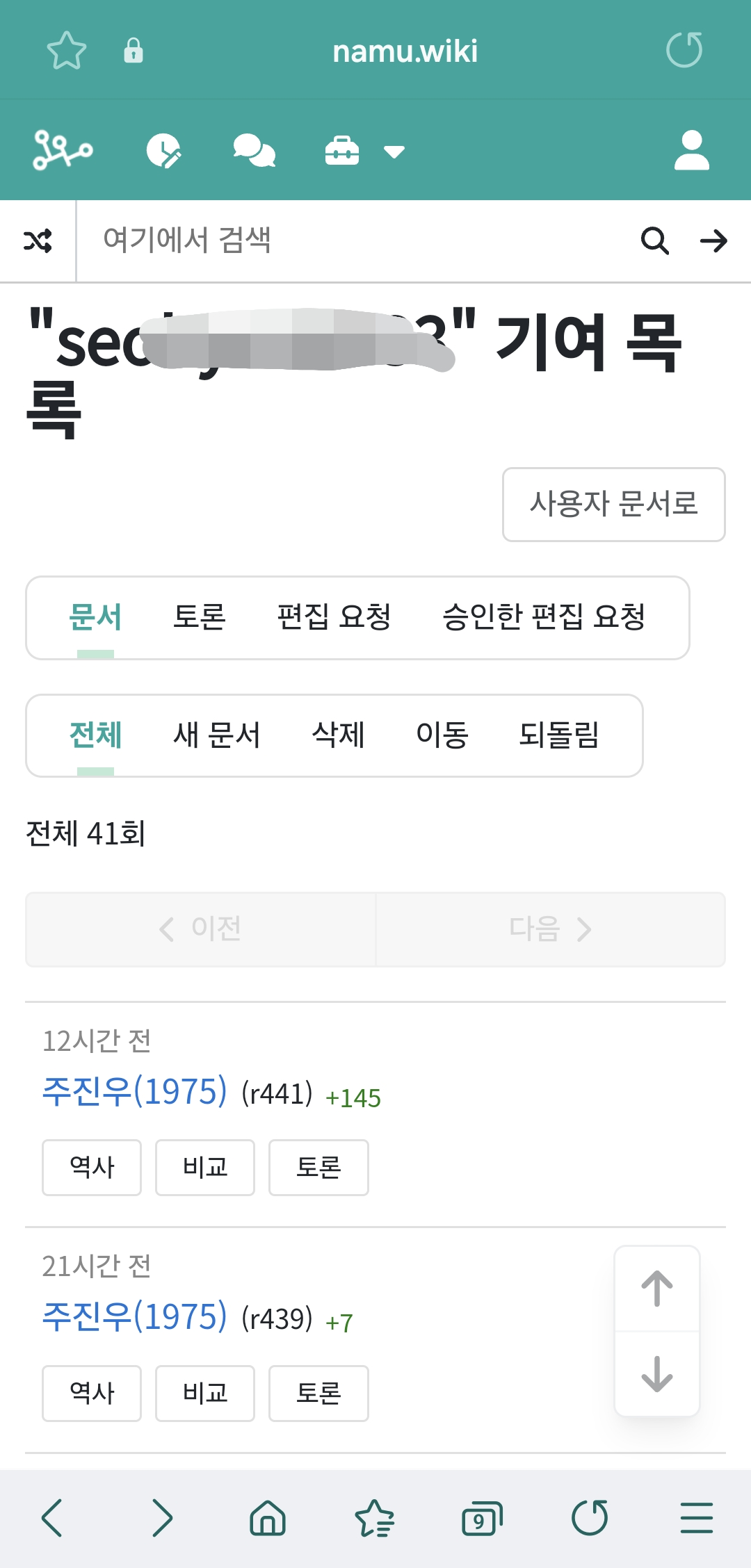Open the browser hamburger menu
Image resolution: width=751 pixels, height=1568 pixels.
pyautogui.click(x=697, y=1518)
